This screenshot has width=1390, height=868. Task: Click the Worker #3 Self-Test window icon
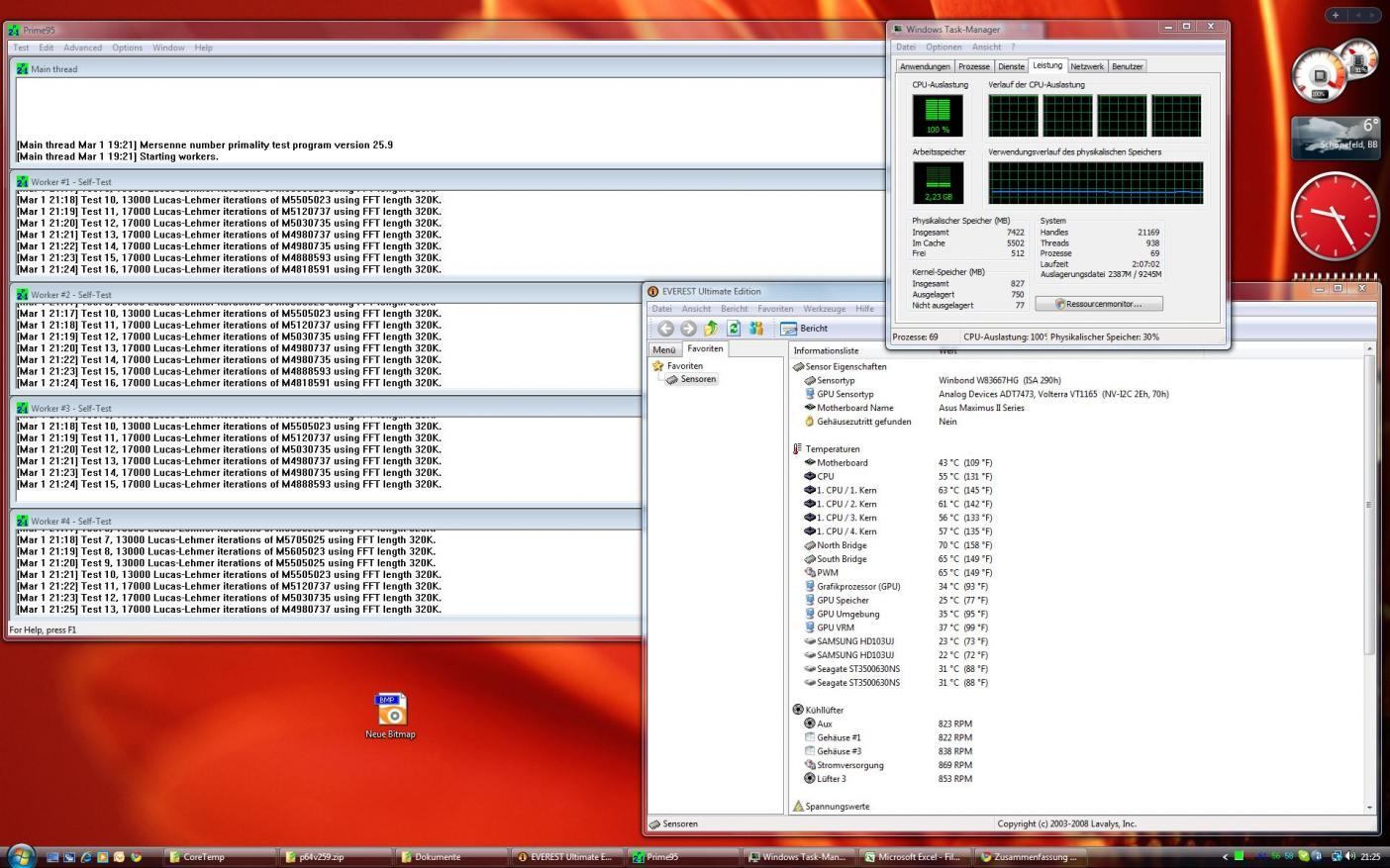(22, 408)
